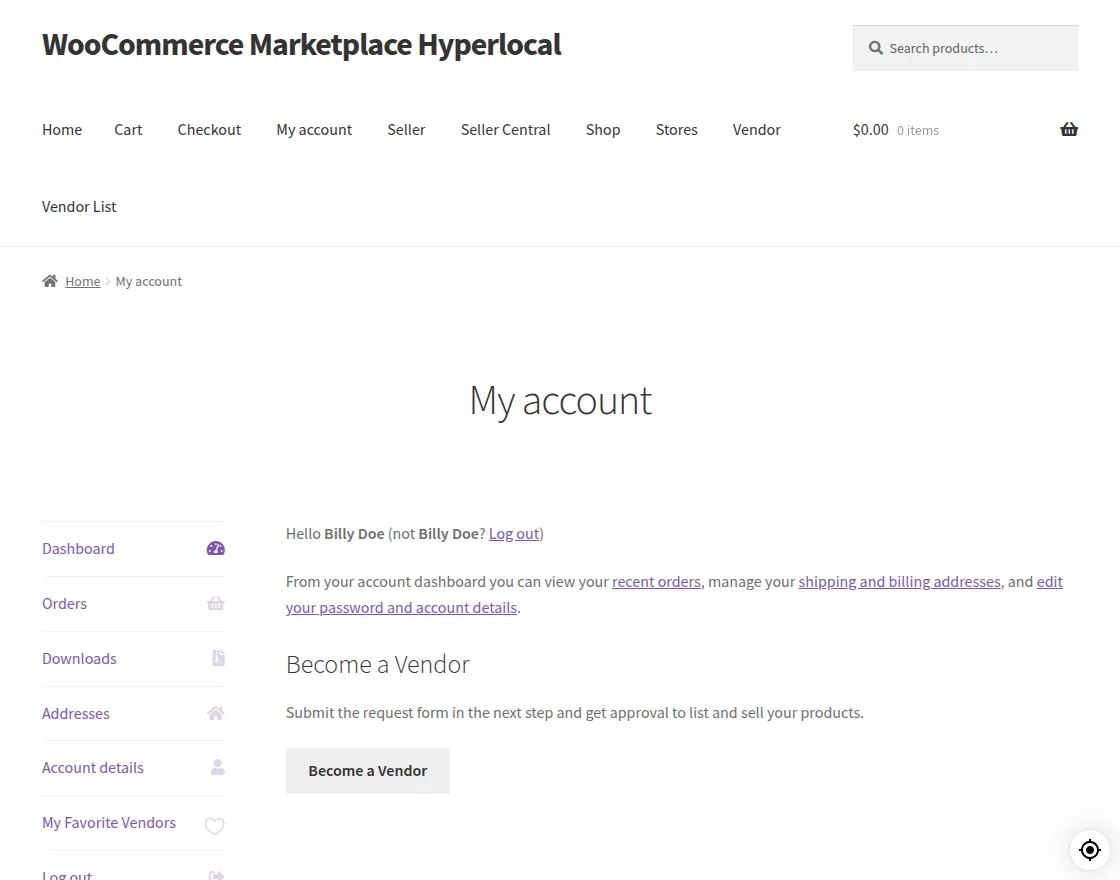The image size is (1120, 880).
Task: Open the Vendor menu item
Action: [x=756, y=129]
